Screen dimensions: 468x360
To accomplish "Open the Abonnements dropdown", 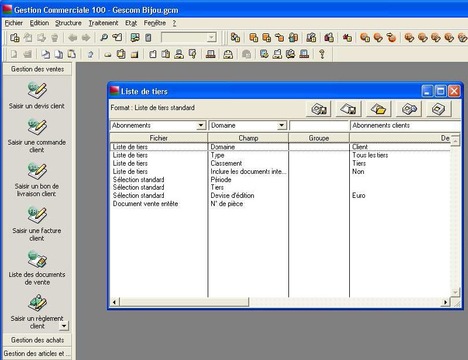I will (201, 125).
